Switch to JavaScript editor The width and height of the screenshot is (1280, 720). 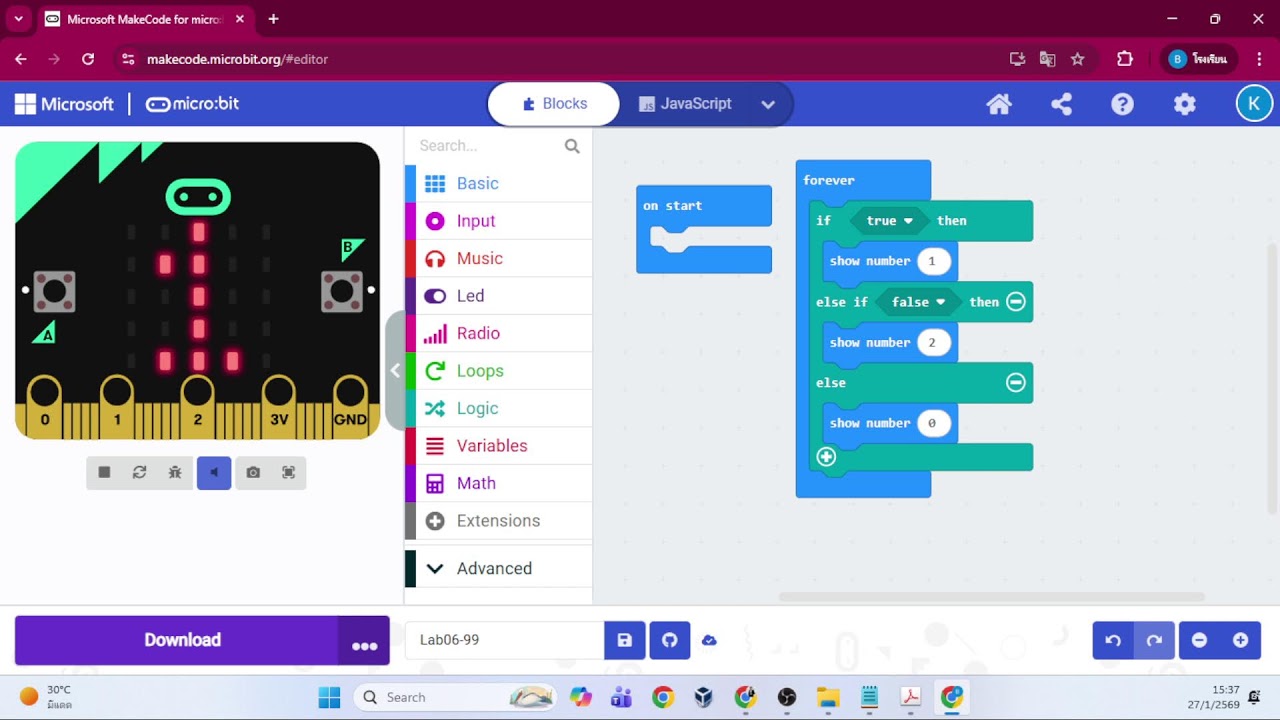tap(685, 104)
